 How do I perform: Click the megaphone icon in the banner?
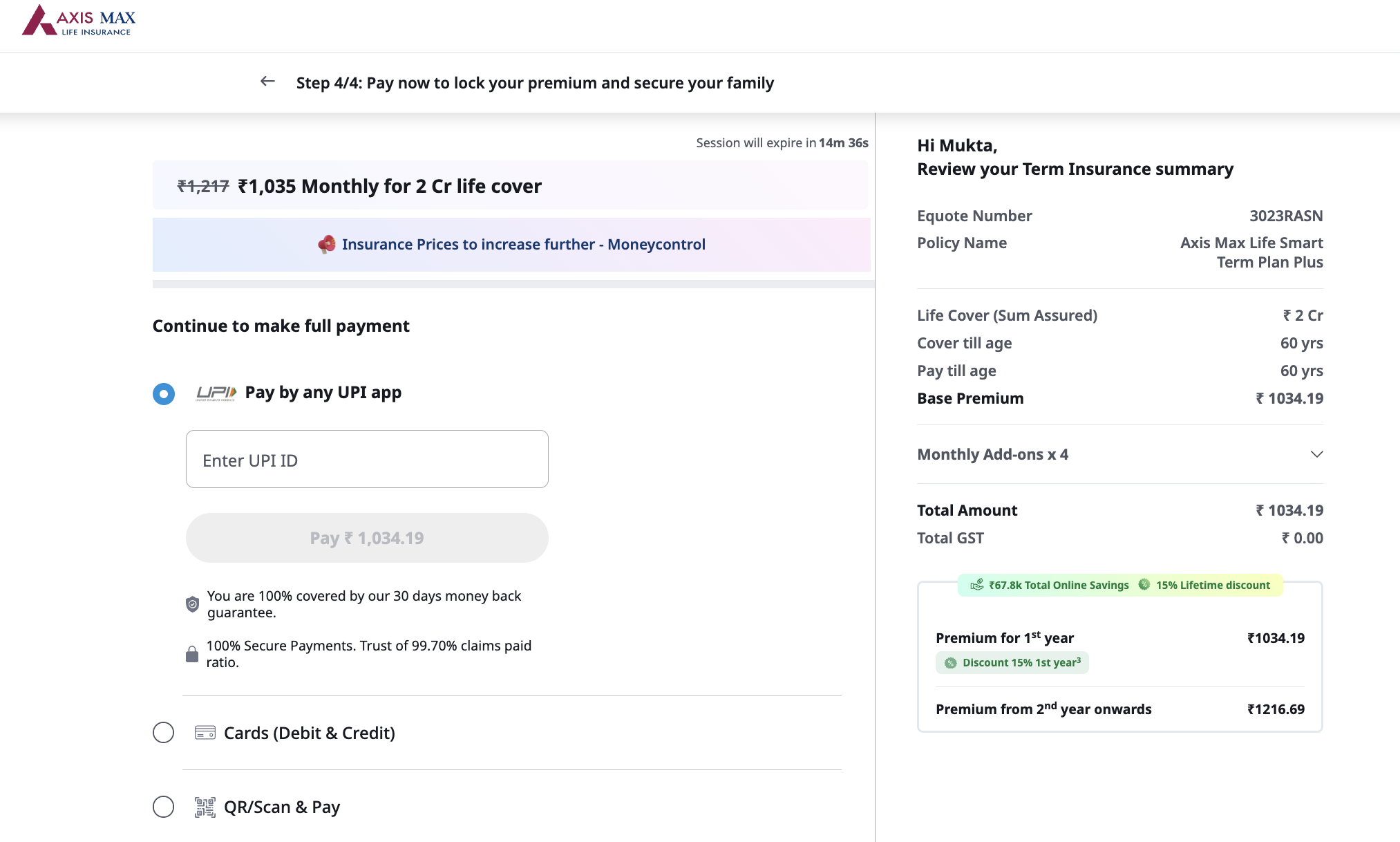click(x=326, y=244)
